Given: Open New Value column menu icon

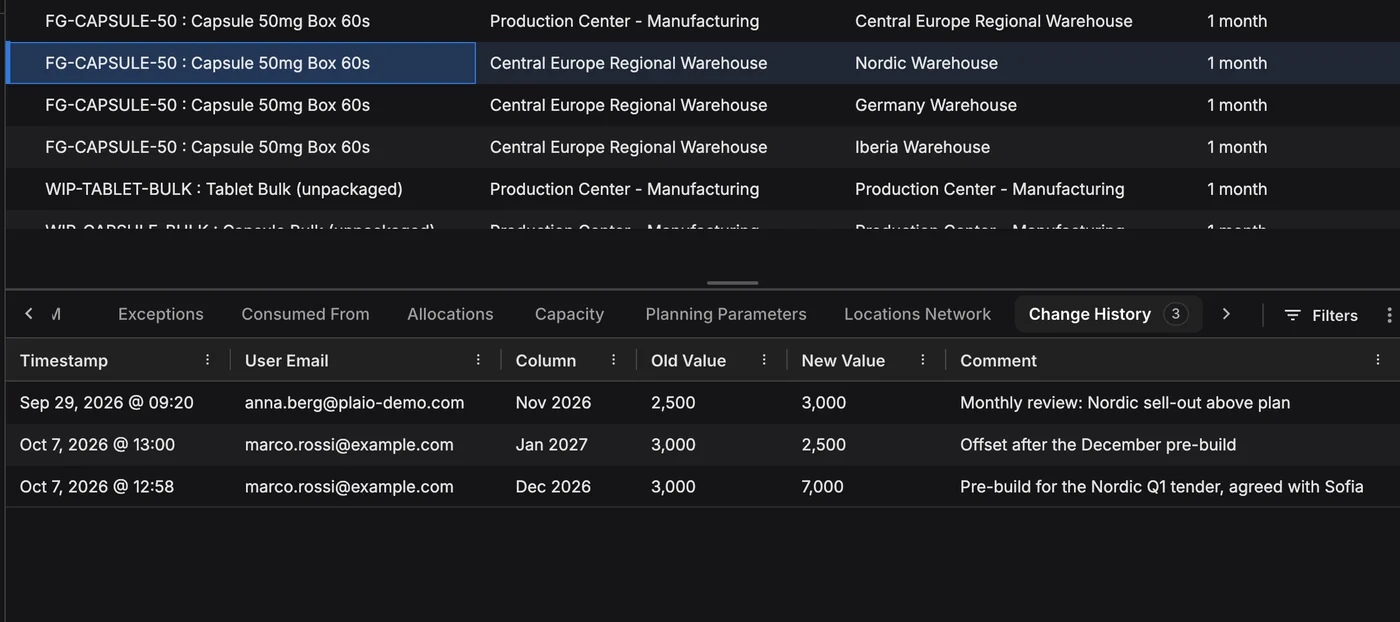Looking at the screenshot, I should [x=923, y=360].
